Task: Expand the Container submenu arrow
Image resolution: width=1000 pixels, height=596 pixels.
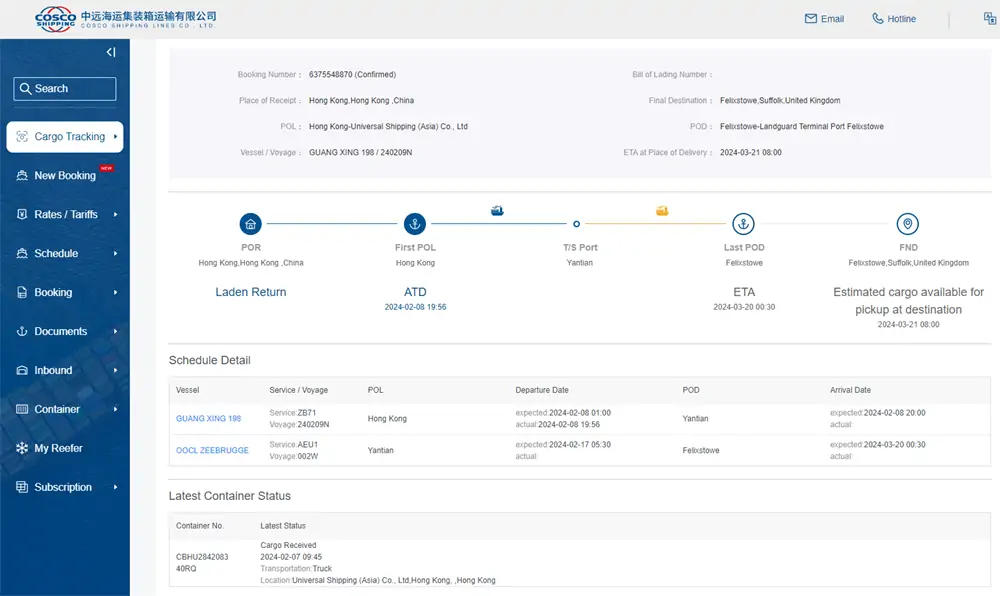Action: pos(115,409)
